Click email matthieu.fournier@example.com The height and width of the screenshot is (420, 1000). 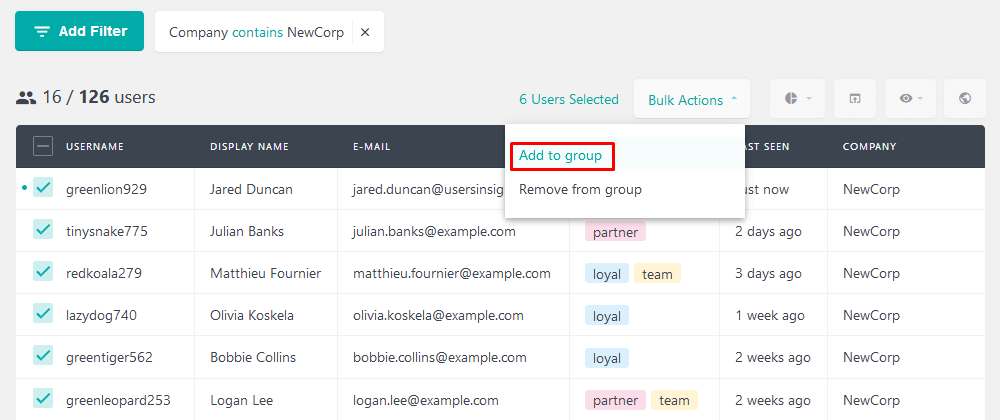[x=452, y=273]
